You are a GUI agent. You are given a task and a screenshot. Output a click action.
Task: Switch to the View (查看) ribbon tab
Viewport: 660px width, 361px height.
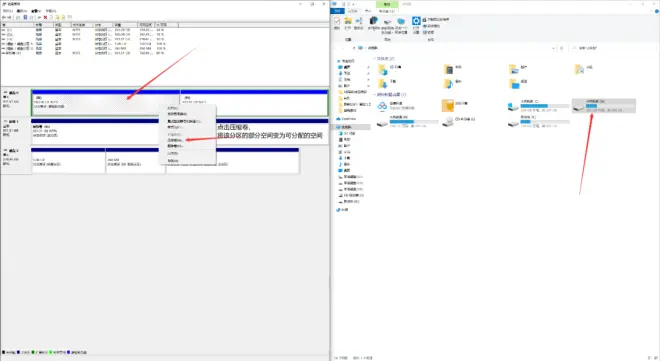368,11
